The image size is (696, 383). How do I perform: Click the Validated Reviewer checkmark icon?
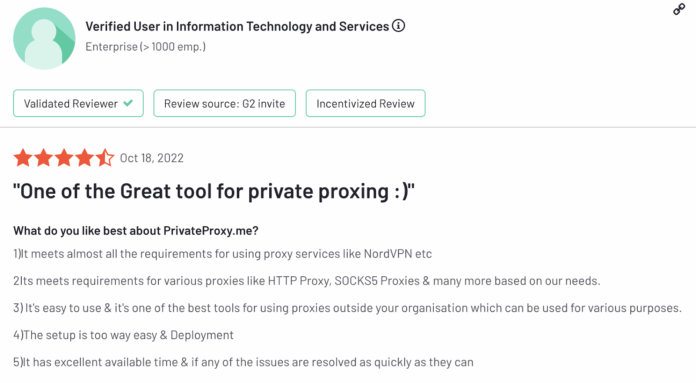click(x=128, y=103)
